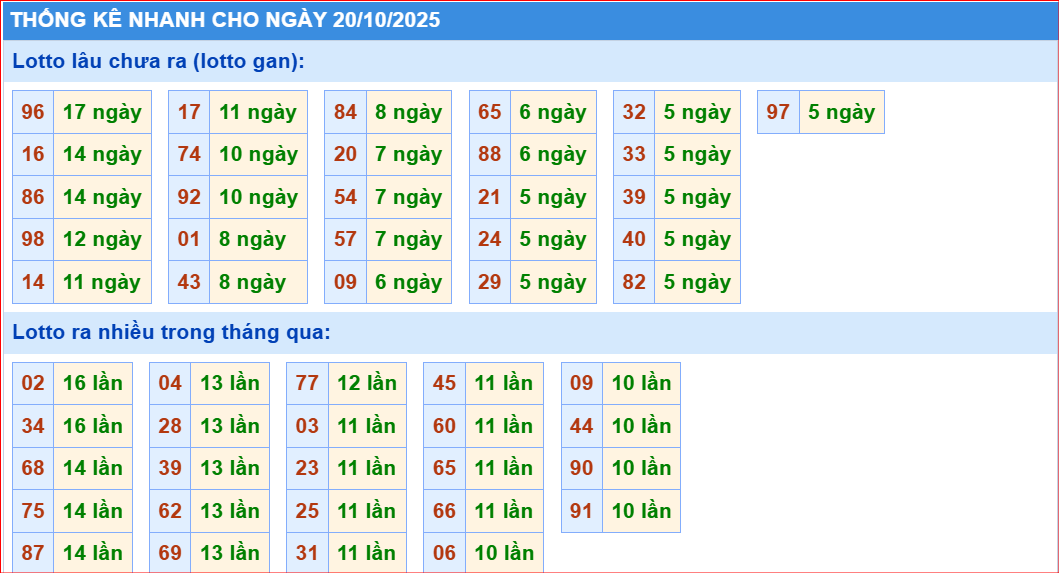Click the title 'THỐNG KÊ NHANH CHO NGÀY 20/10/2025'
Image resolution: width=1059 pixels, height=573 pixels.
tap(226, 20)
